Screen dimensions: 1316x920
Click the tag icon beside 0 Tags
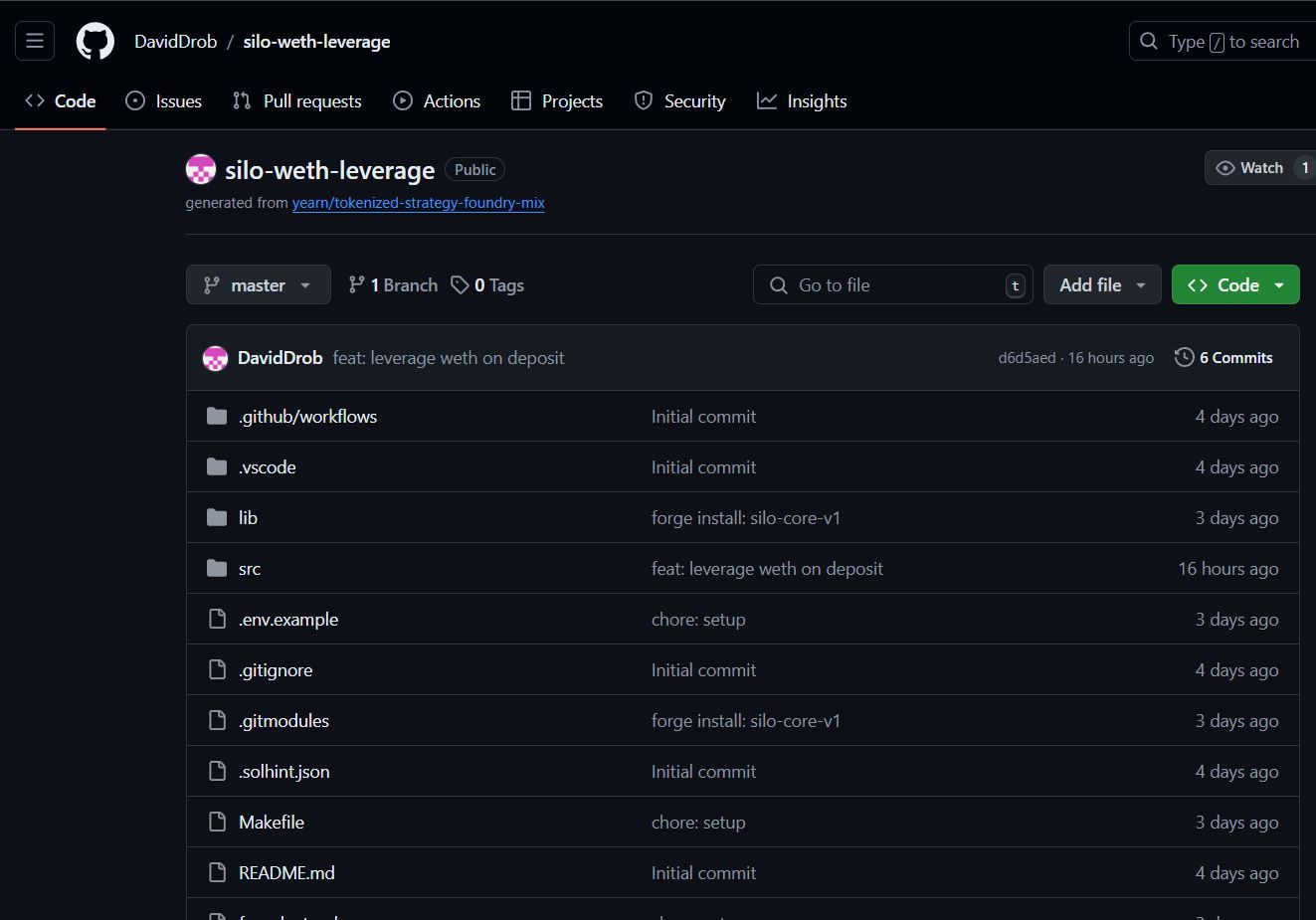(x=460, y=284)
